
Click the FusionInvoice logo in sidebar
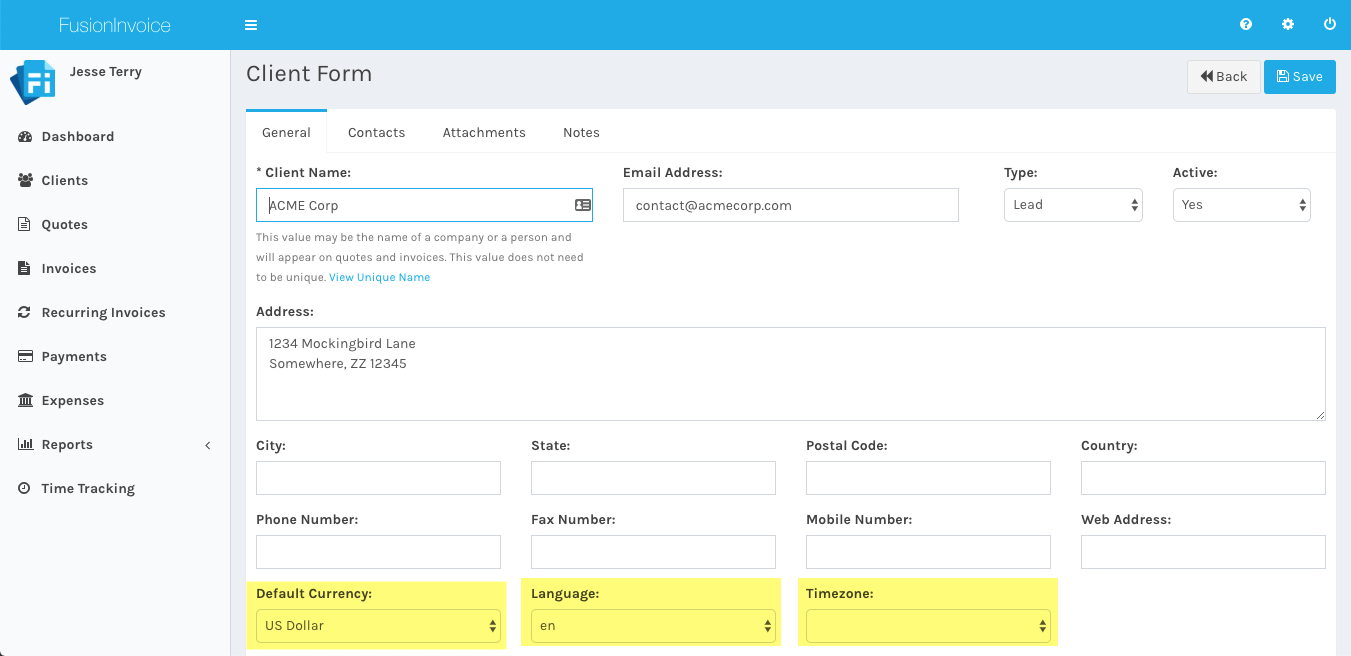click(32, 82)
